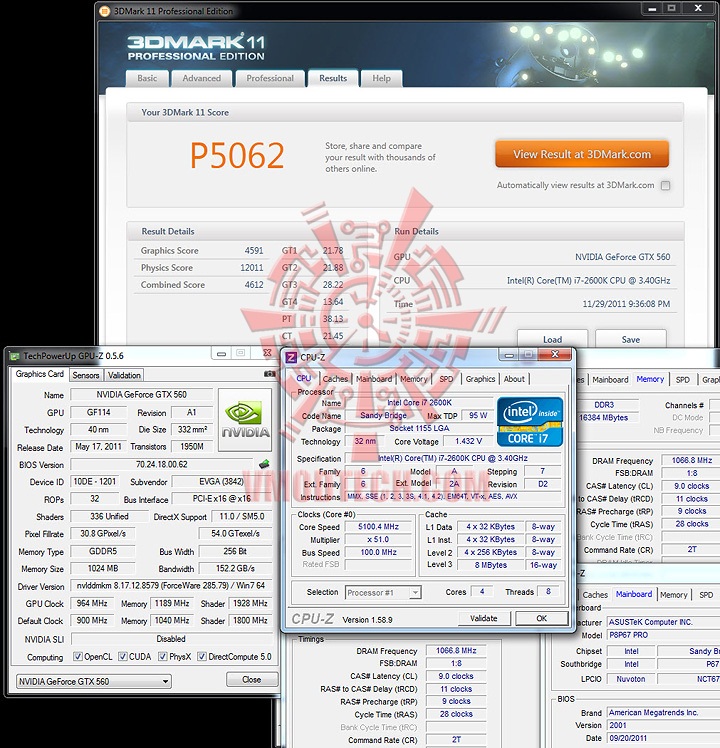Click the Graphics Score value 4591

tap(254, 250)
